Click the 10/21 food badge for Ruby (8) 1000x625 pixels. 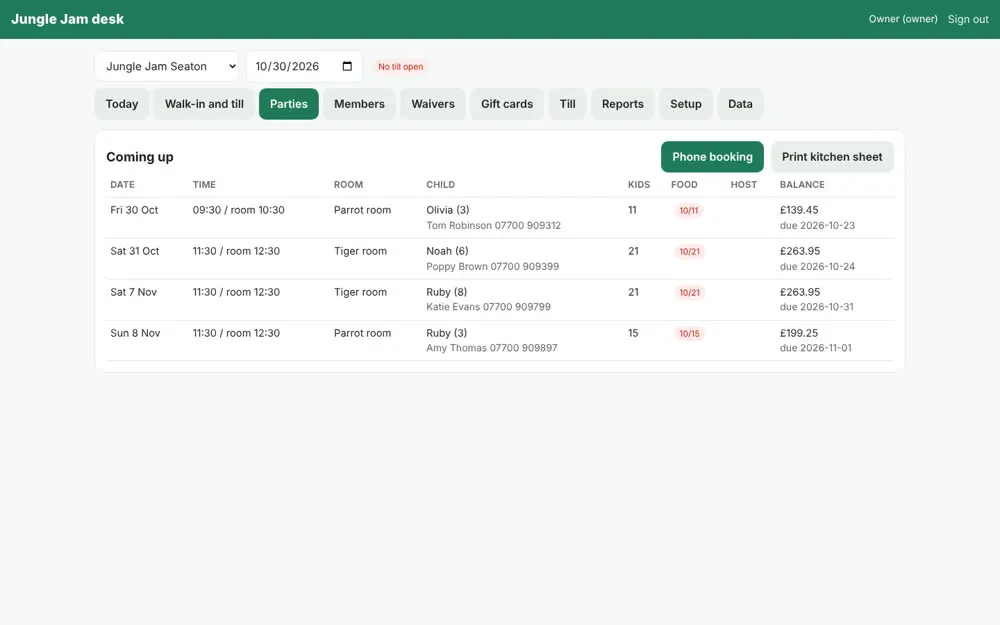point(689,293)
